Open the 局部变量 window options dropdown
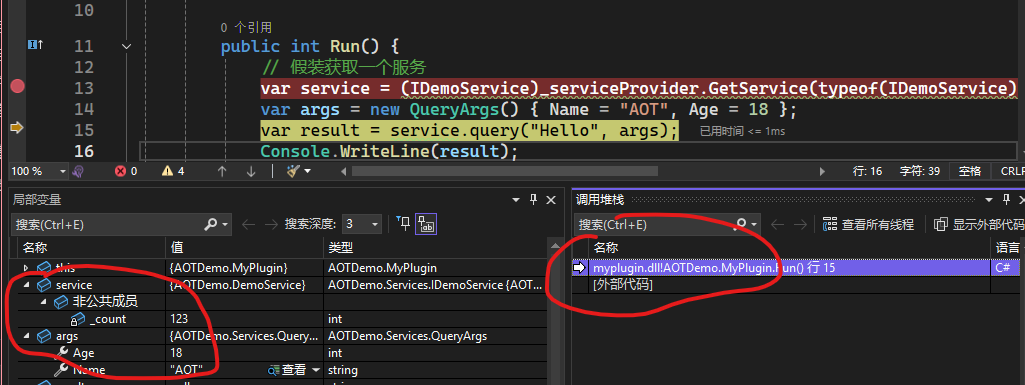 pos(516,199)
